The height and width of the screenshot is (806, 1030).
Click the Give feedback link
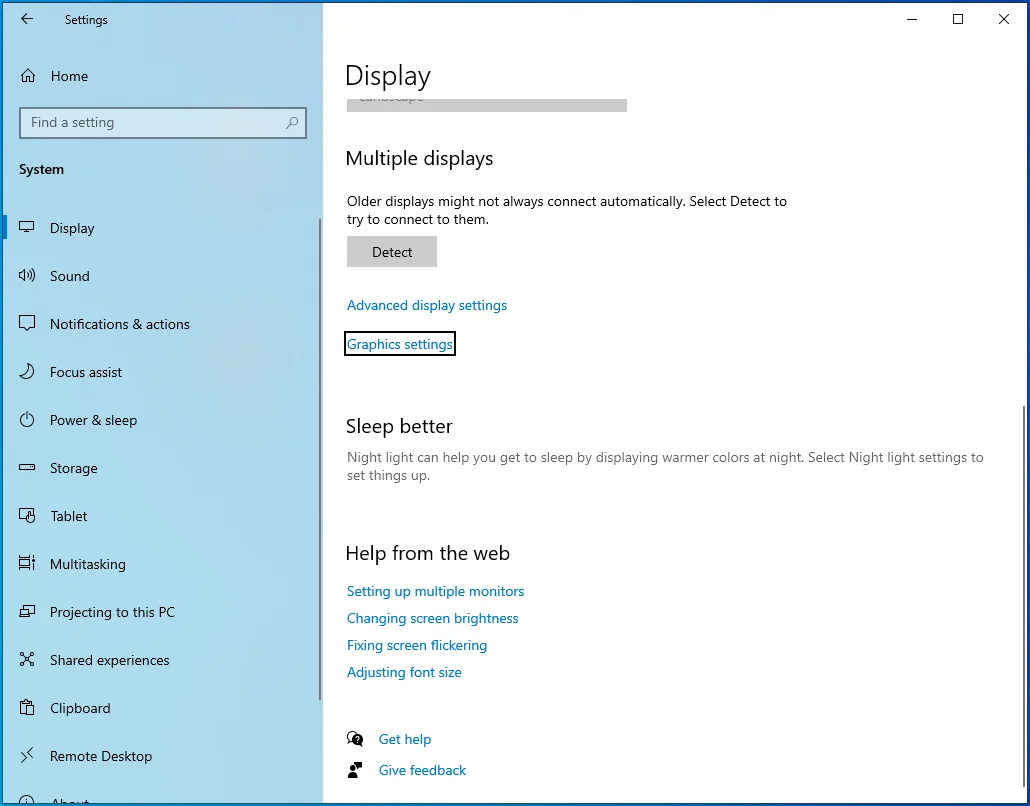coord(422,770)
